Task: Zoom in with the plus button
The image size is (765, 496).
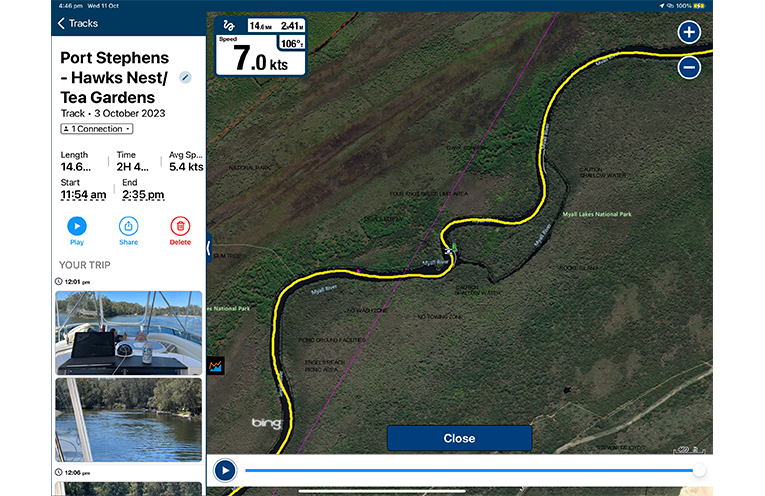Action: pyautogui.click(x=689, y=32)
